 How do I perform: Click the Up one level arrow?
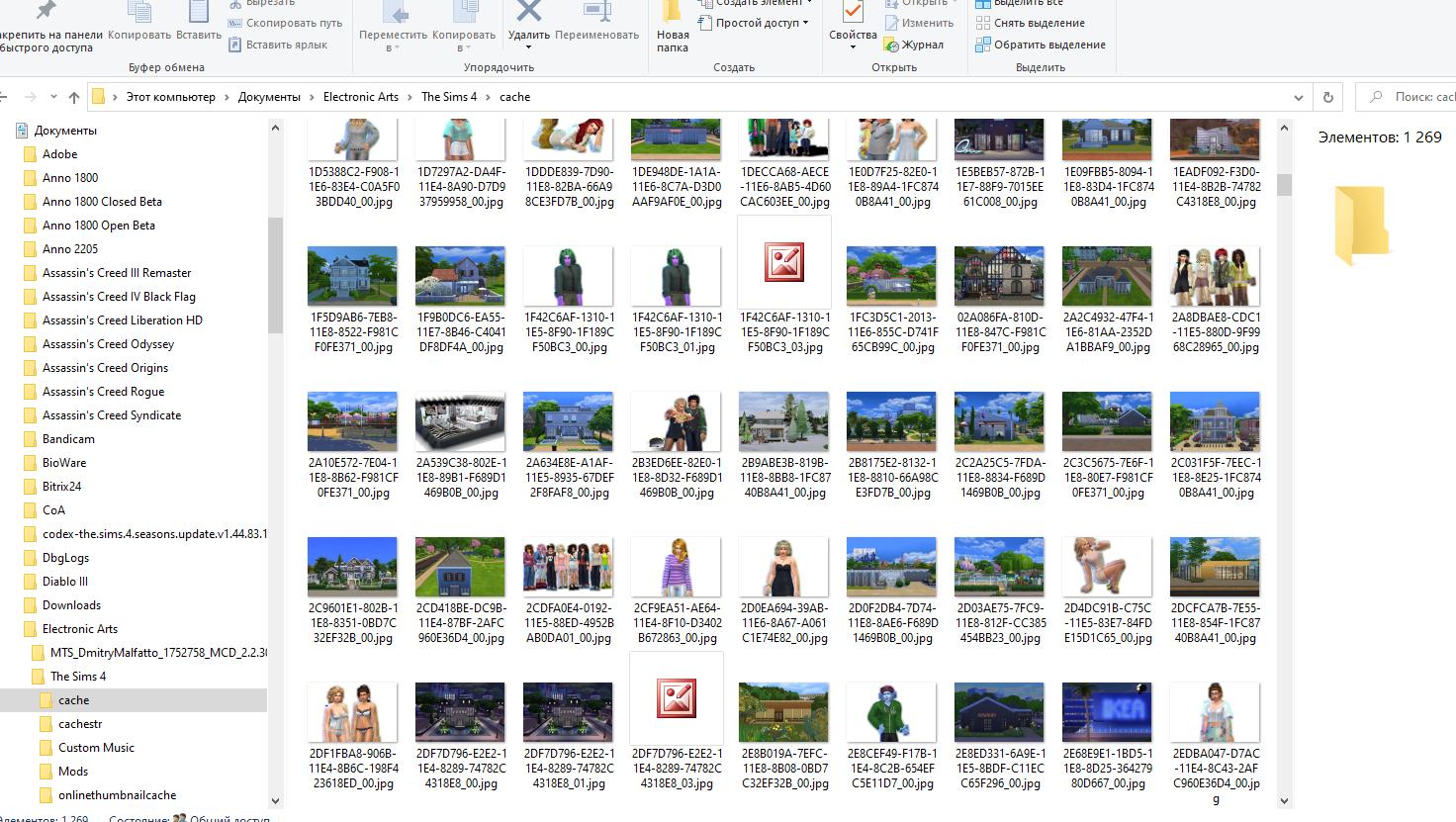pyautogui.click(x=74, y=97)
